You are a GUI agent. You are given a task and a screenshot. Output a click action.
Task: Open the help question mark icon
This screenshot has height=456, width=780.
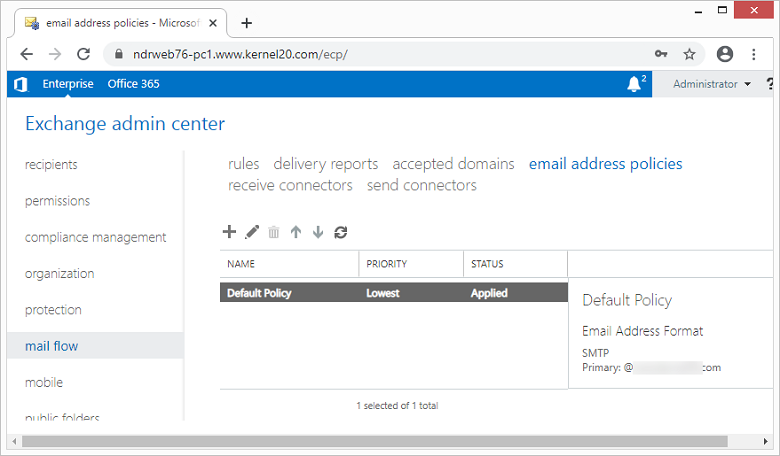(770, 84)
